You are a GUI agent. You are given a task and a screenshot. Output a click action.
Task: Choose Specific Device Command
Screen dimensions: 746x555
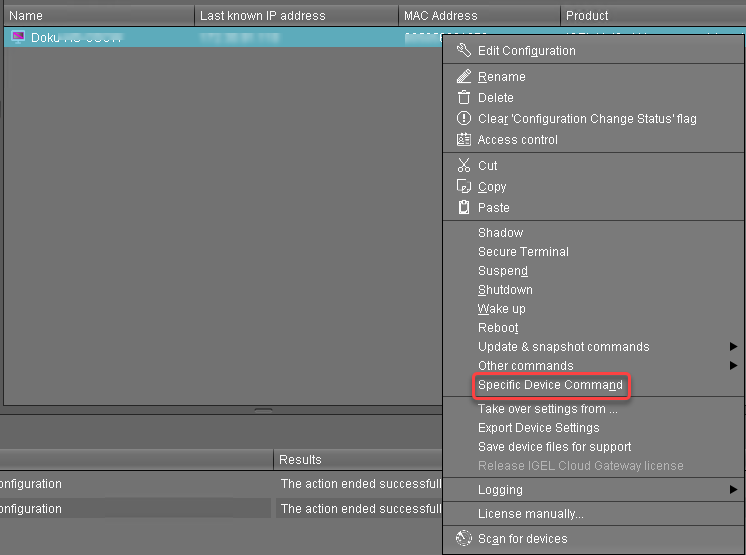[x=550, y=385]
